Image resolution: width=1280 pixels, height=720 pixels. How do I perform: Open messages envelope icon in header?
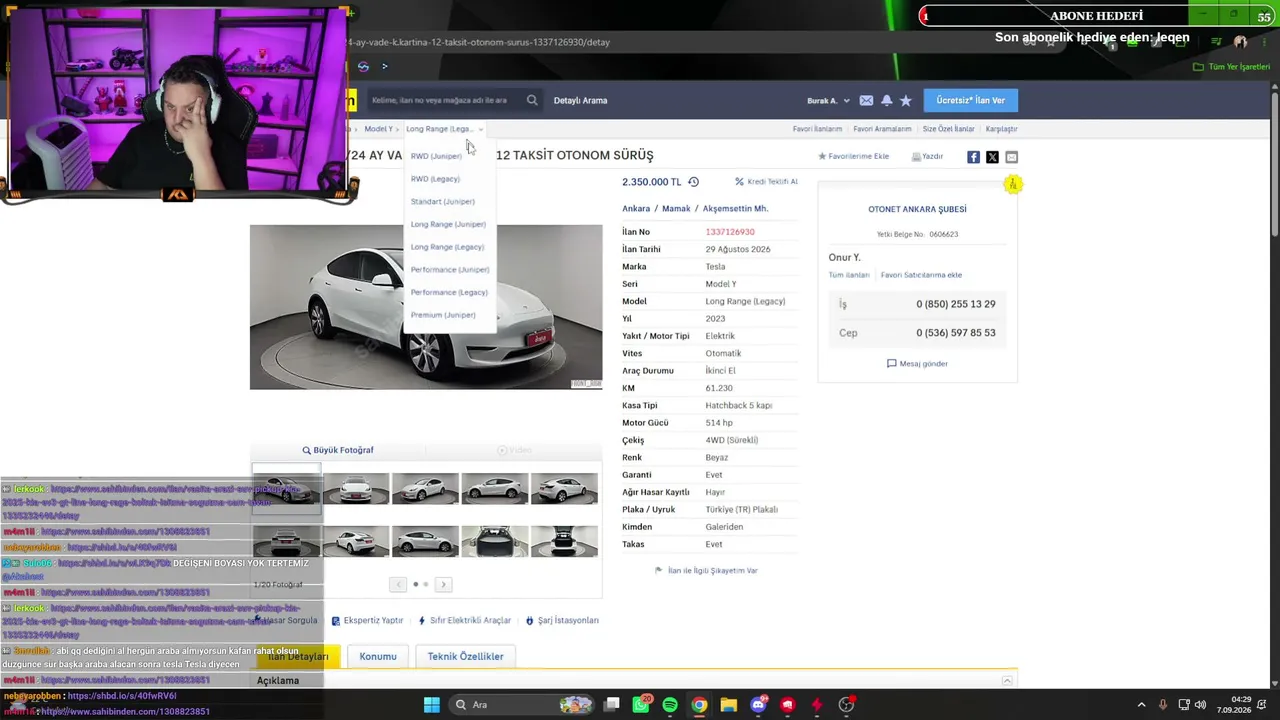click(866, 100)
